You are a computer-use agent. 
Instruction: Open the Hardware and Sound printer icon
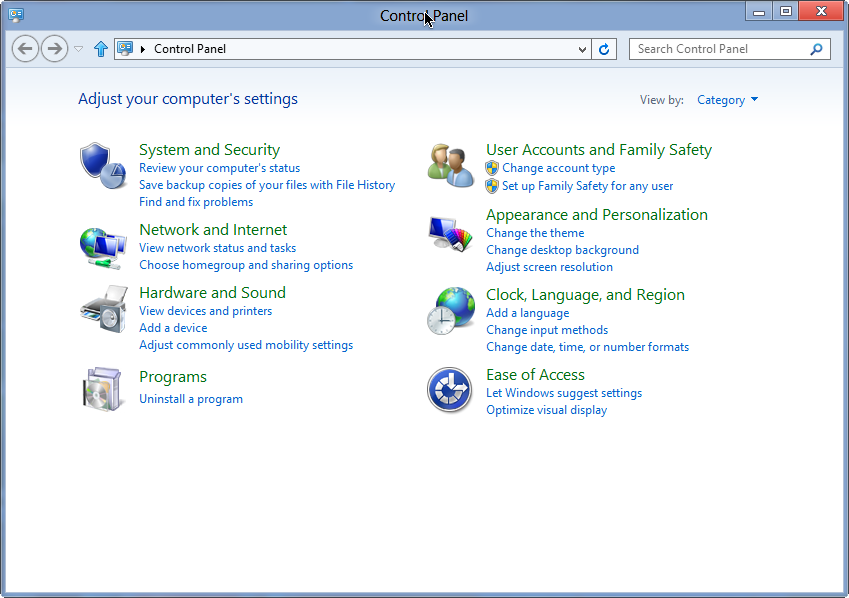104,309
